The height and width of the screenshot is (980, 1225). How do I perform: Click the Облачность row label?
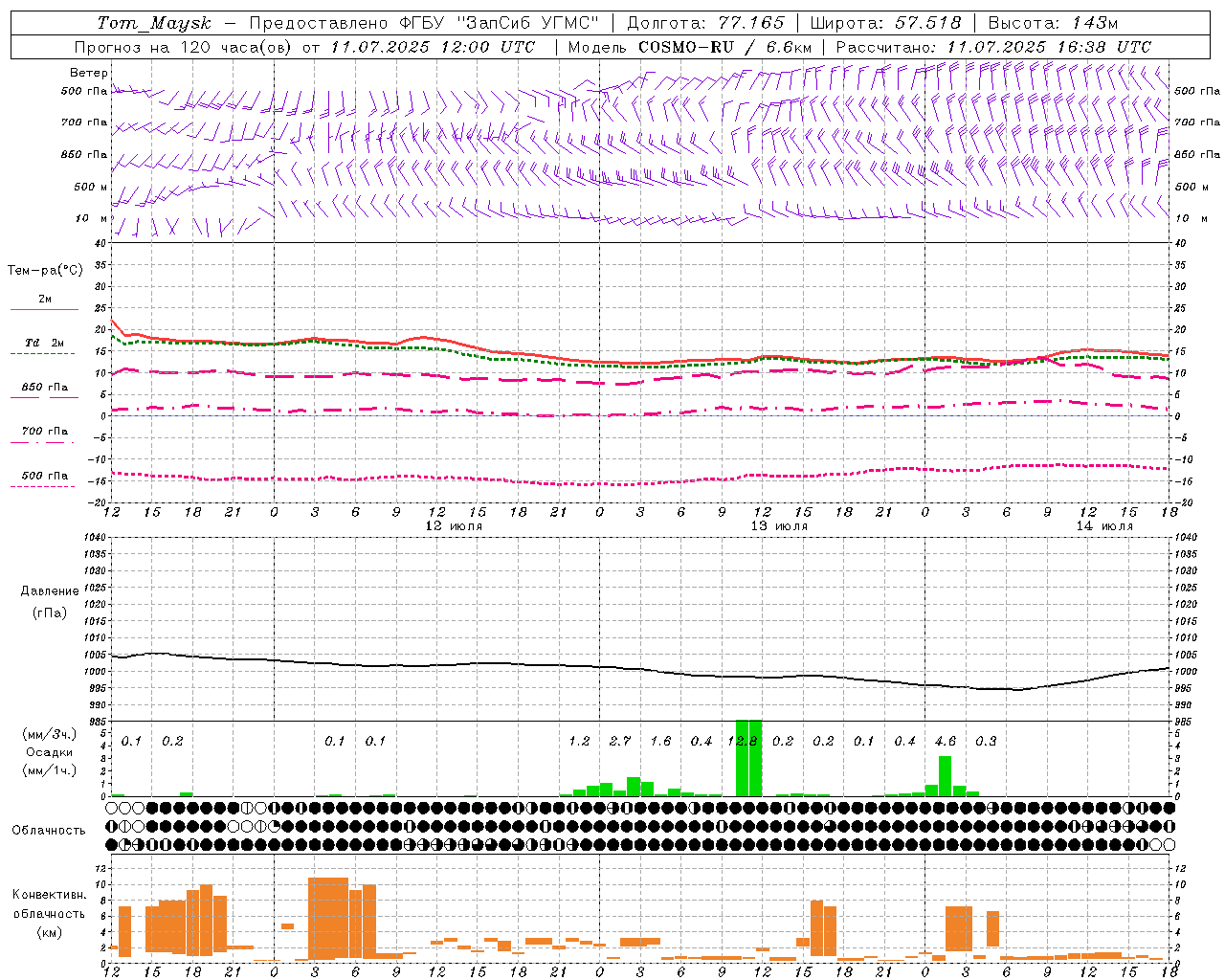click(49, 831)
